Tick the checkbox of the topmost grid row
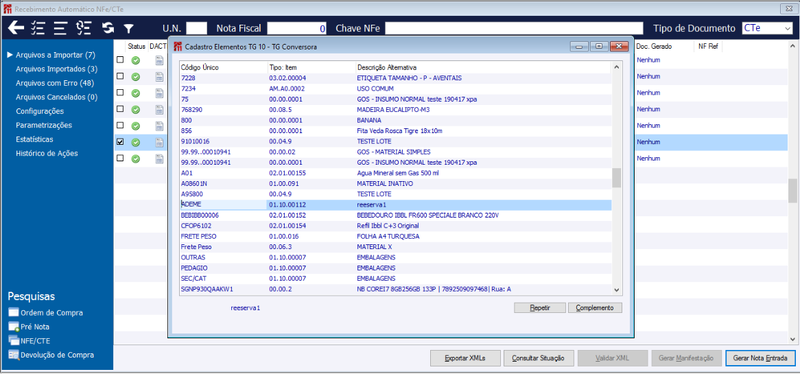The image size is (800, 374). pyautogui.click(x=120, y=60)
